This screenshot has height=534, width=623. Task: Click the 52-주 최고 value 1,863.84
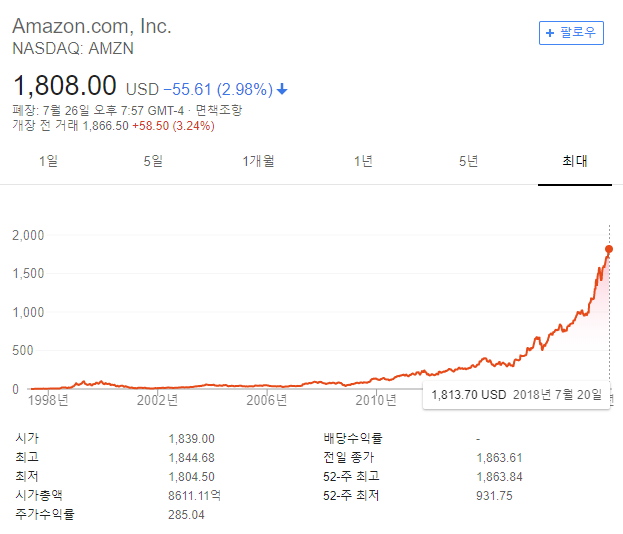[x=498, y=476]
